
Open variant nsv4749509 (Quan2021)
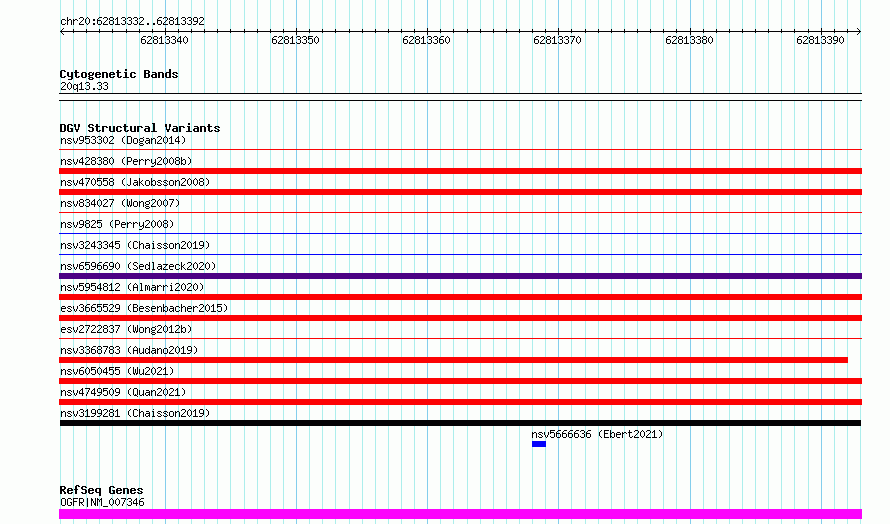[x=123, y=392]
